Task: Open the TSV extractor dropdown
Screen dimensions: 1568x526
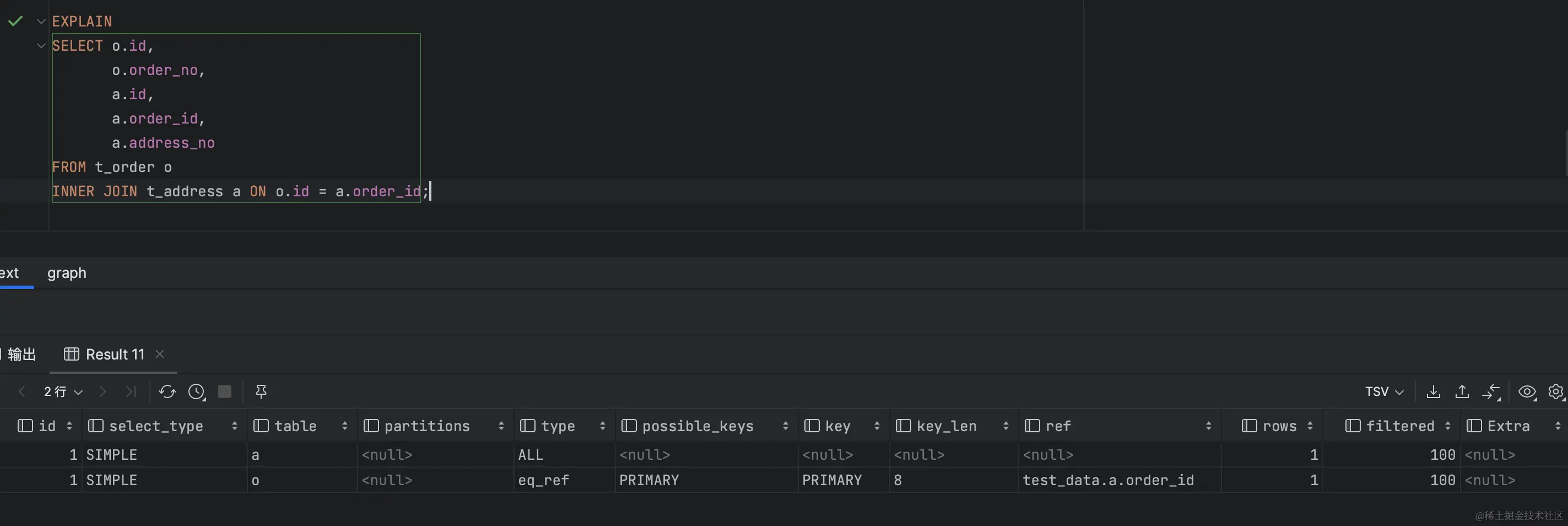Action: pos(1384,391)
